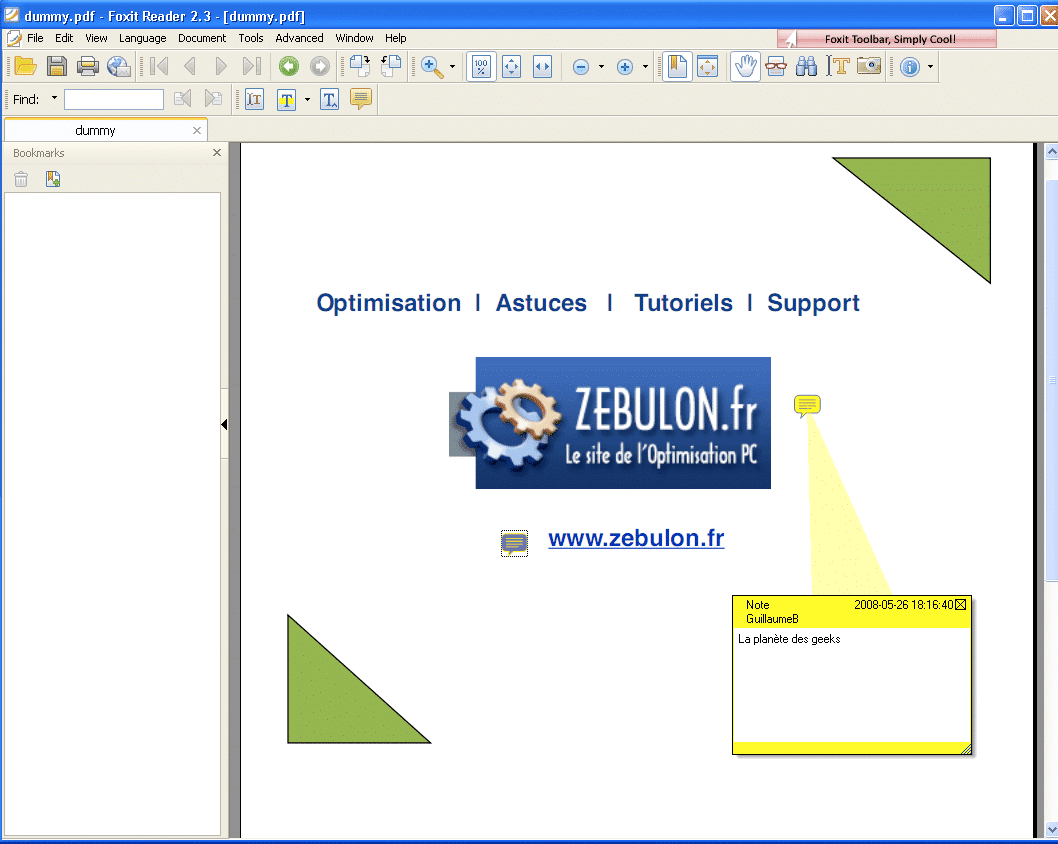The image size is (1058, 844).
Task: Choose the underline text tool
Action: click(329, 100)
